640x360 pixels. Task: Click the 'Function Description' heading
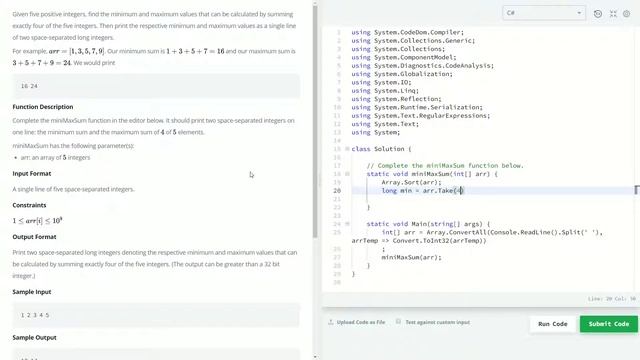pyautogui.click(x=43, y=107)
